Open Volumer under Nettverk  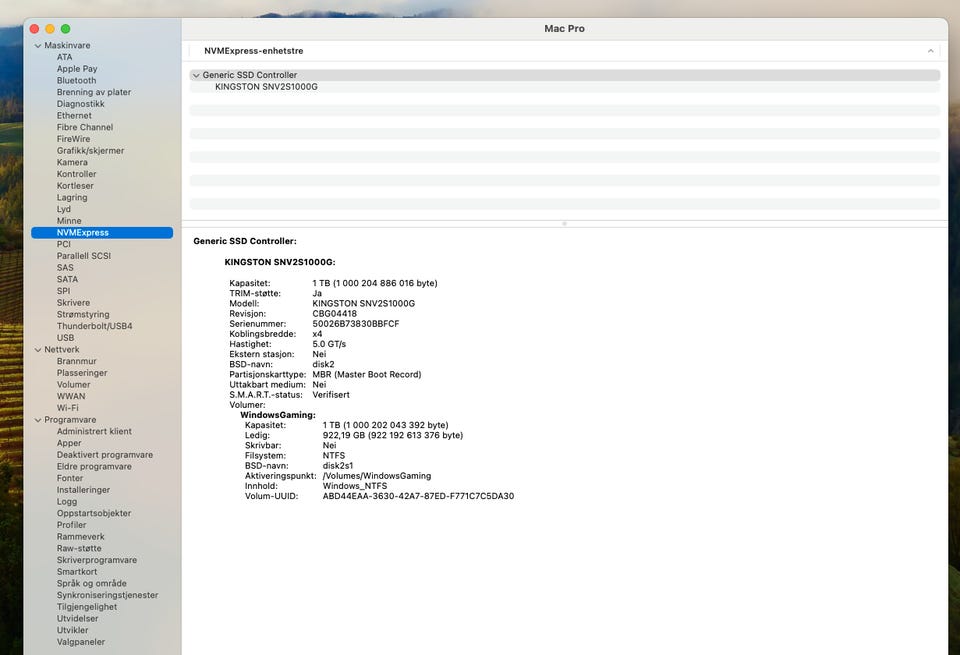point(73,384)
